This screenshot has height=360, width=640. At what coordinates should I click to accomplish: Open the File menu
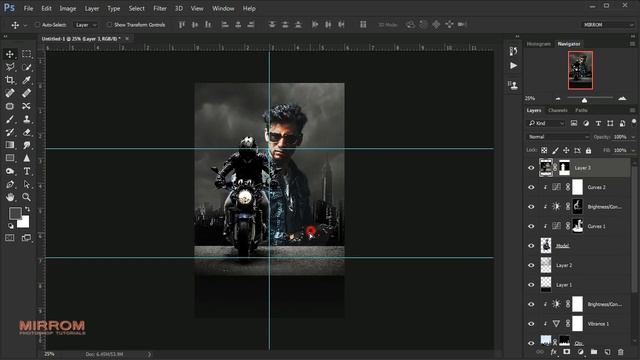[29, 8]
